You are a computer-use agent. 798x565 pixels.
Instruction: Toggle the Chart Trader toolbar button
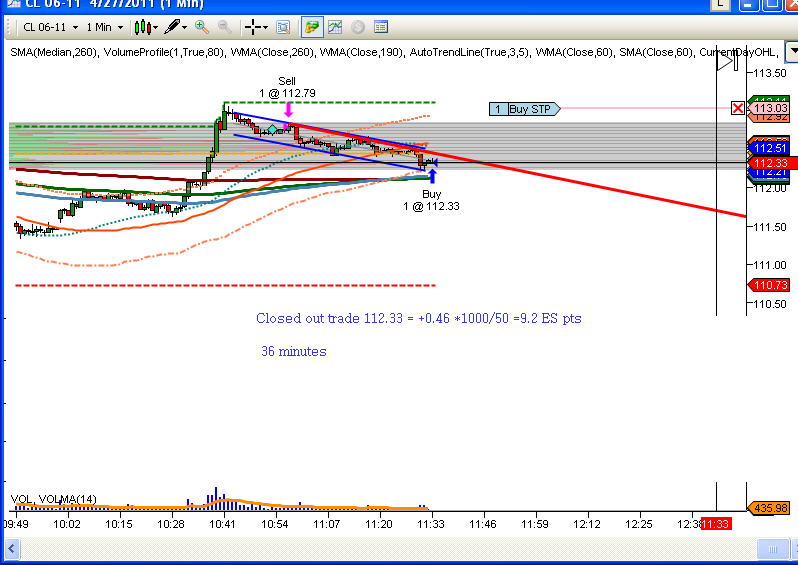click(311, 27)
